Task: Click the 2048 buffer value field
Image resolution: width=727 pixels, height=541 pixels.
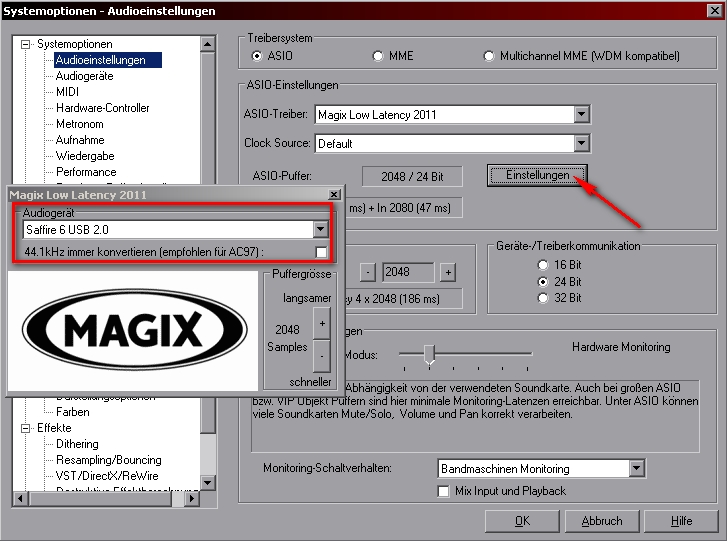Action: click(x=408, y=272)
